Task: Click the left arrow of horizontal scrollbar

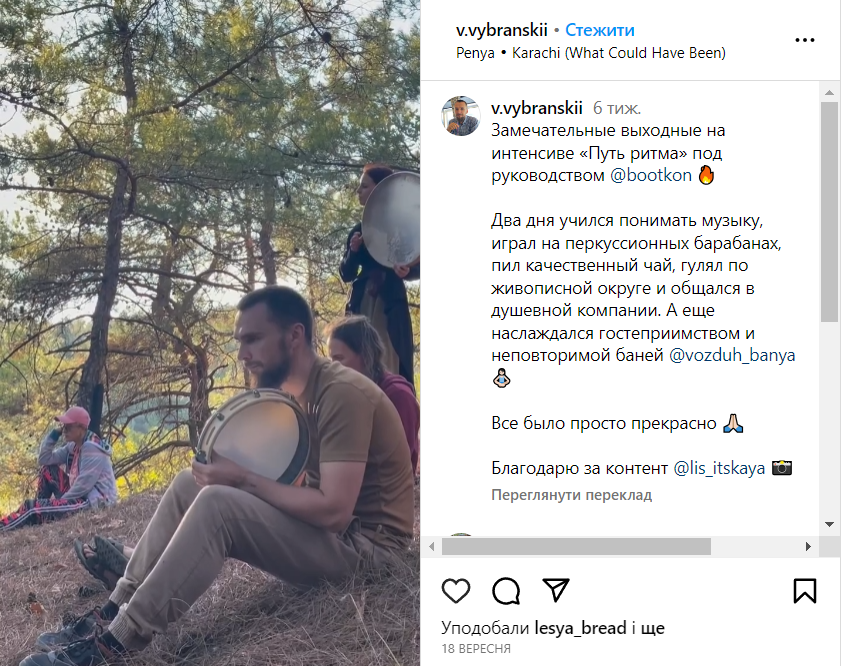Action: click(x=432, y=547)
